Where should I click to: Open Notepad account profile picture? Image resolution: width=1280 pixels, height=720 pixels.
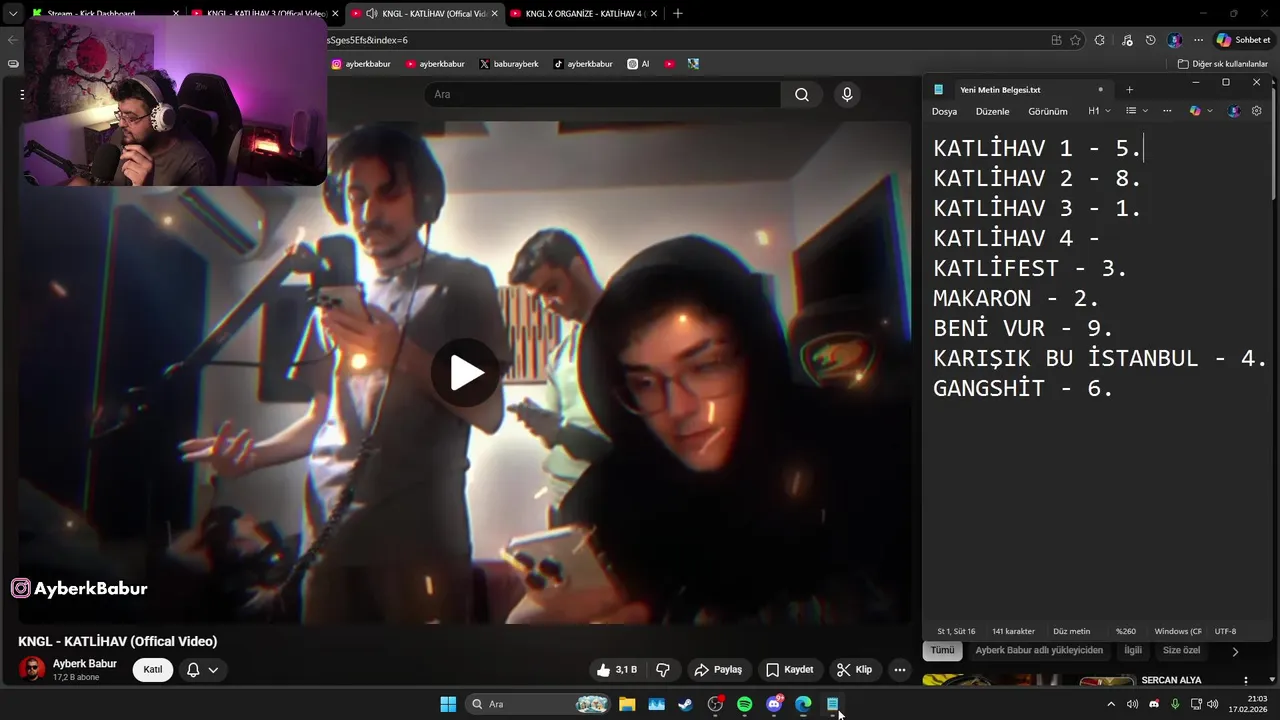[1234, 111]
